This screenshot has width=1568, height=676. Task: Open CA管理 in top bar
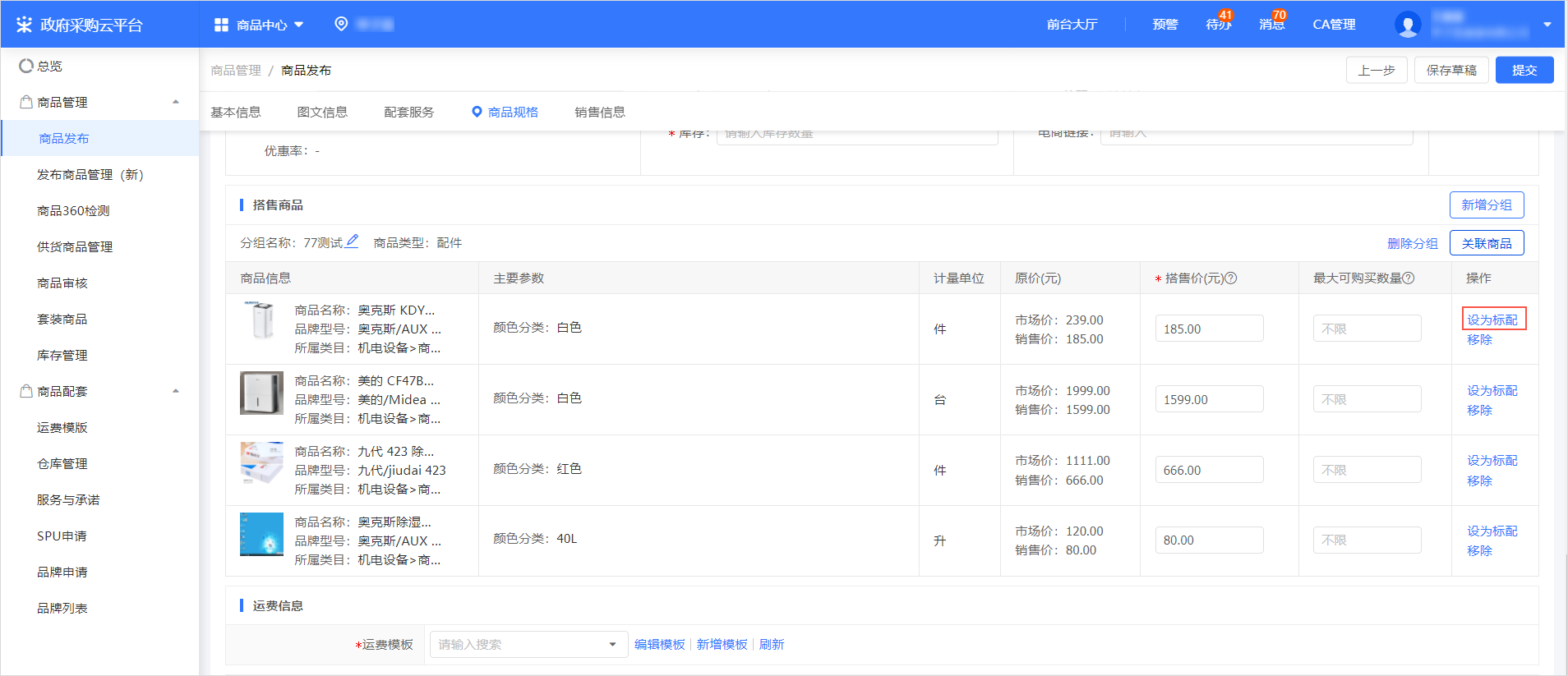1334,25
